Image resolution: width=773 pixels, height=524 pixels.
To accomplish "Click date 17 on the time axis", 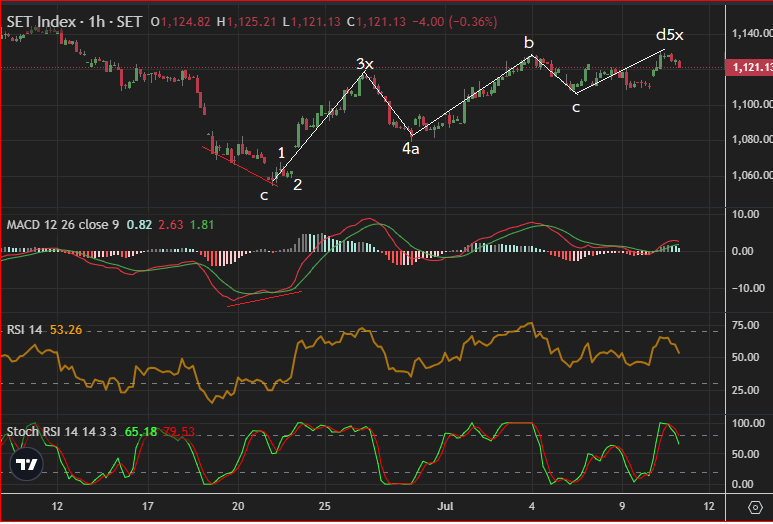I will (147, 506).
